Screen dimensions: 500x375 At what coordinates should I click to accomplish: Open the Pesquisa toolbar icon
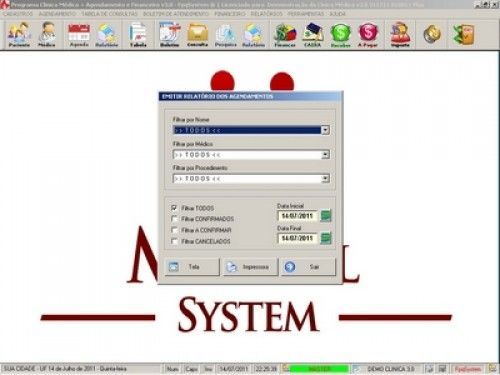pyautogui.click(x=226, y=35)
